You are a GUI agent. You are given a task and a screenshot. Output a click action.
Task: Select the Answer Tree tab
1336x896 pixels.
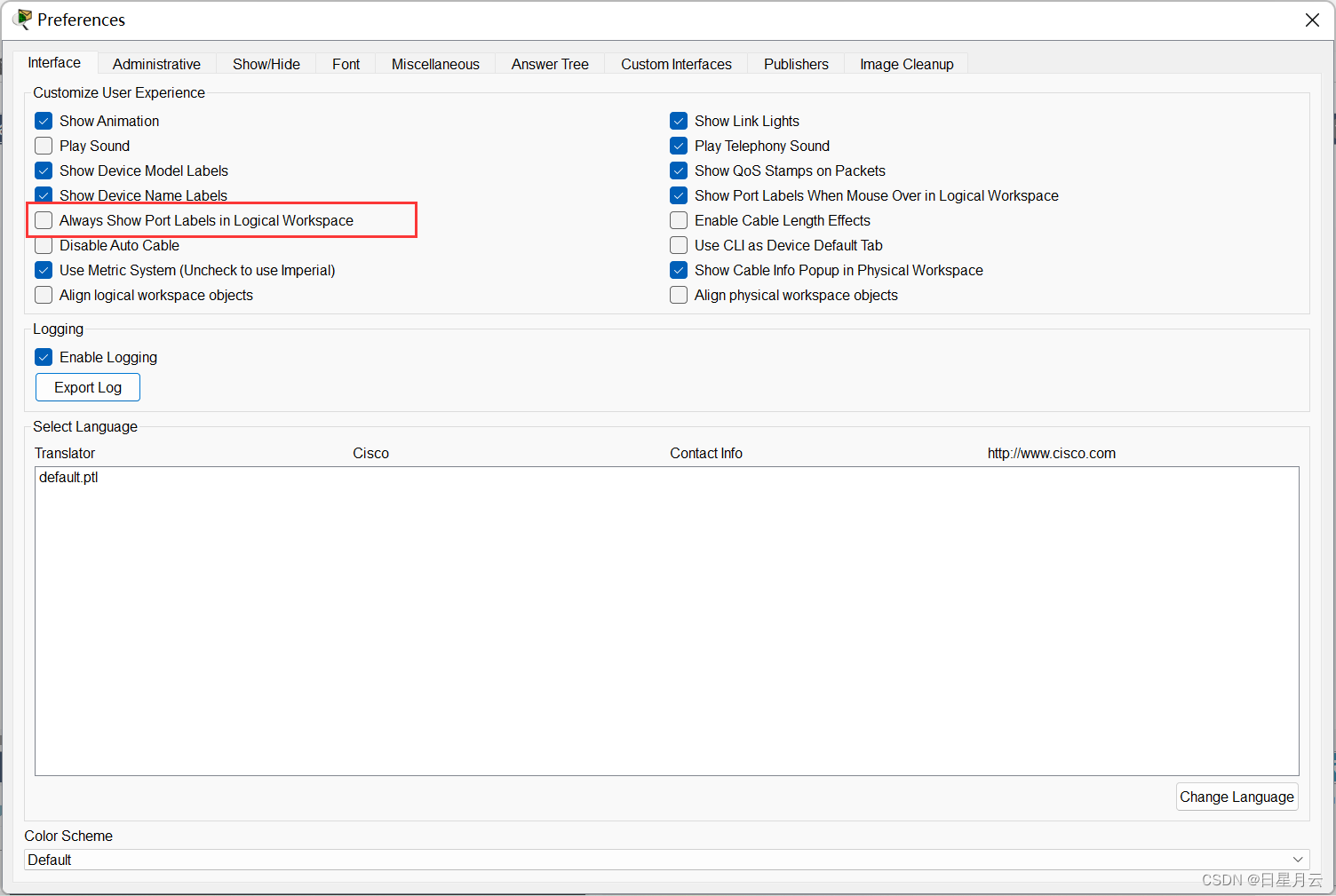(550, 64)
